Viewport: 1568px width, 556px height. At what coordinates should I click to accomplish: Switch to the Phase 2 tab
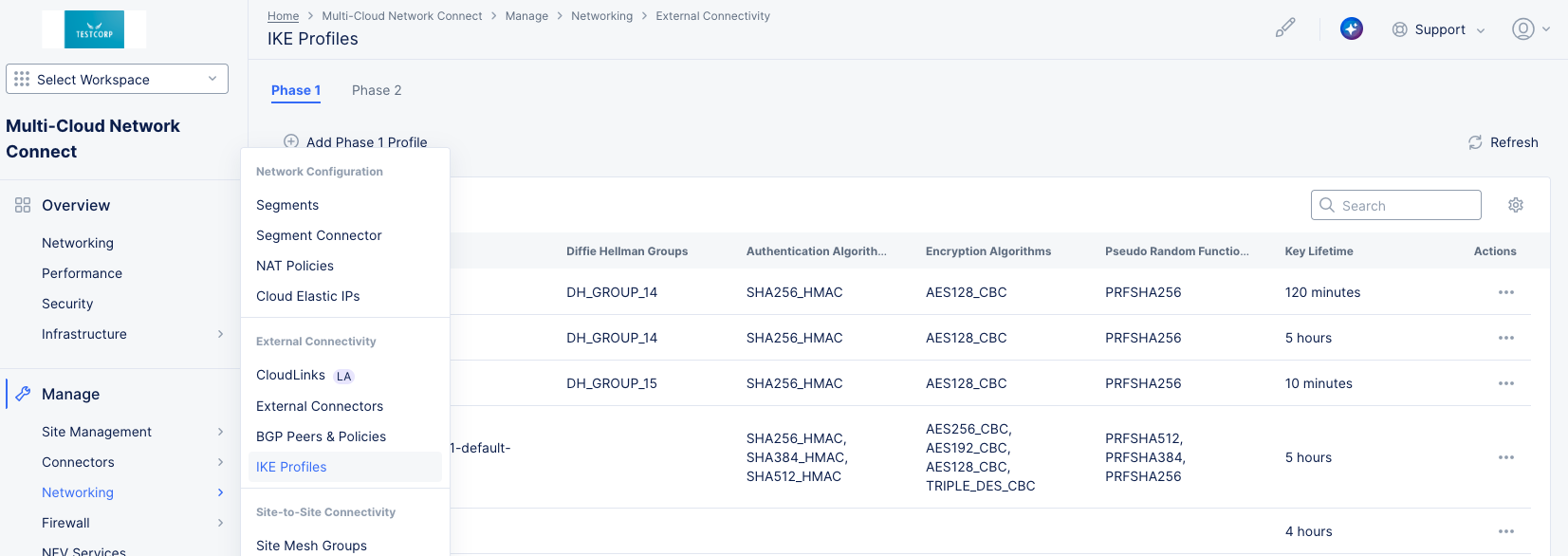(x=377, y=90)
